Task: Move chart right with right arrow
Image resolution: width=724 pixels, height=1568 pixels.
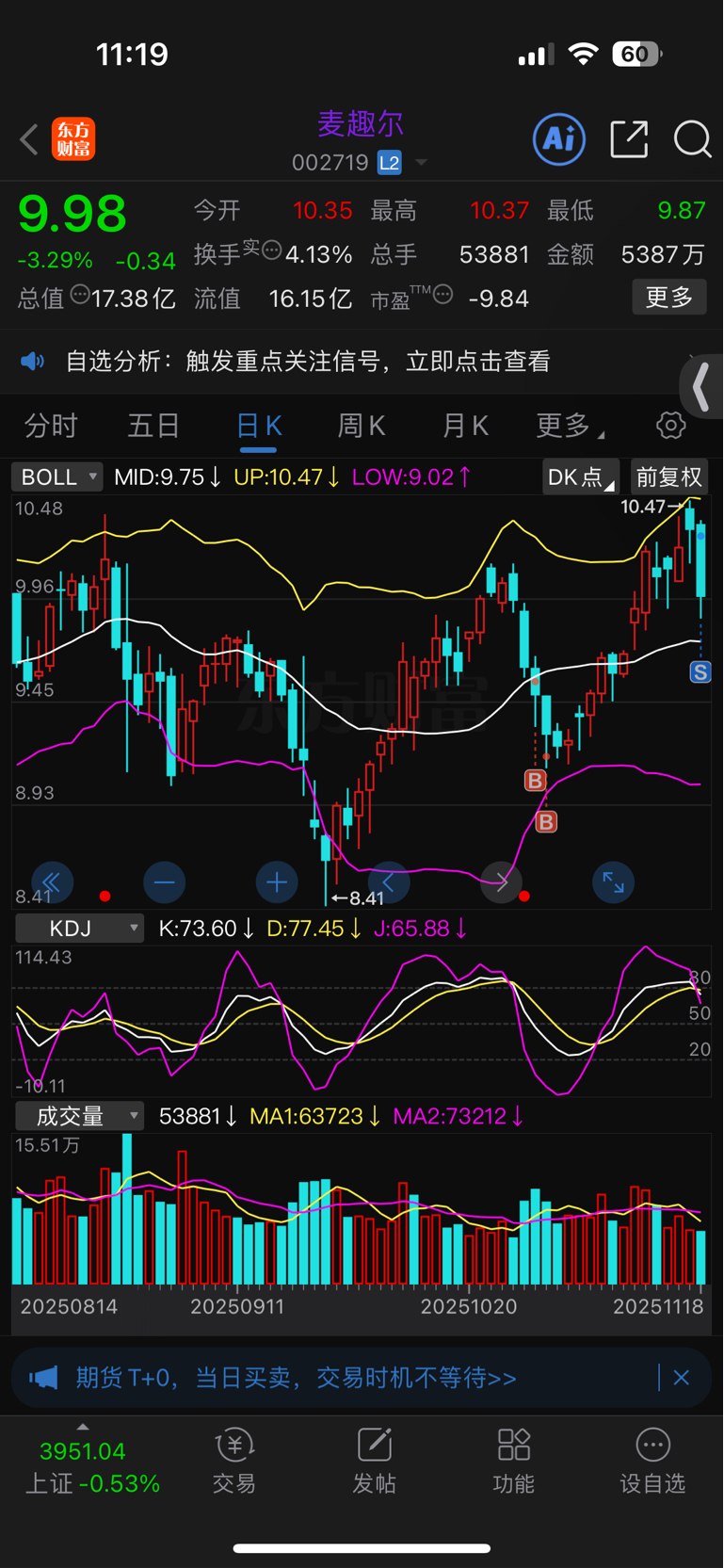Action: 501,882
